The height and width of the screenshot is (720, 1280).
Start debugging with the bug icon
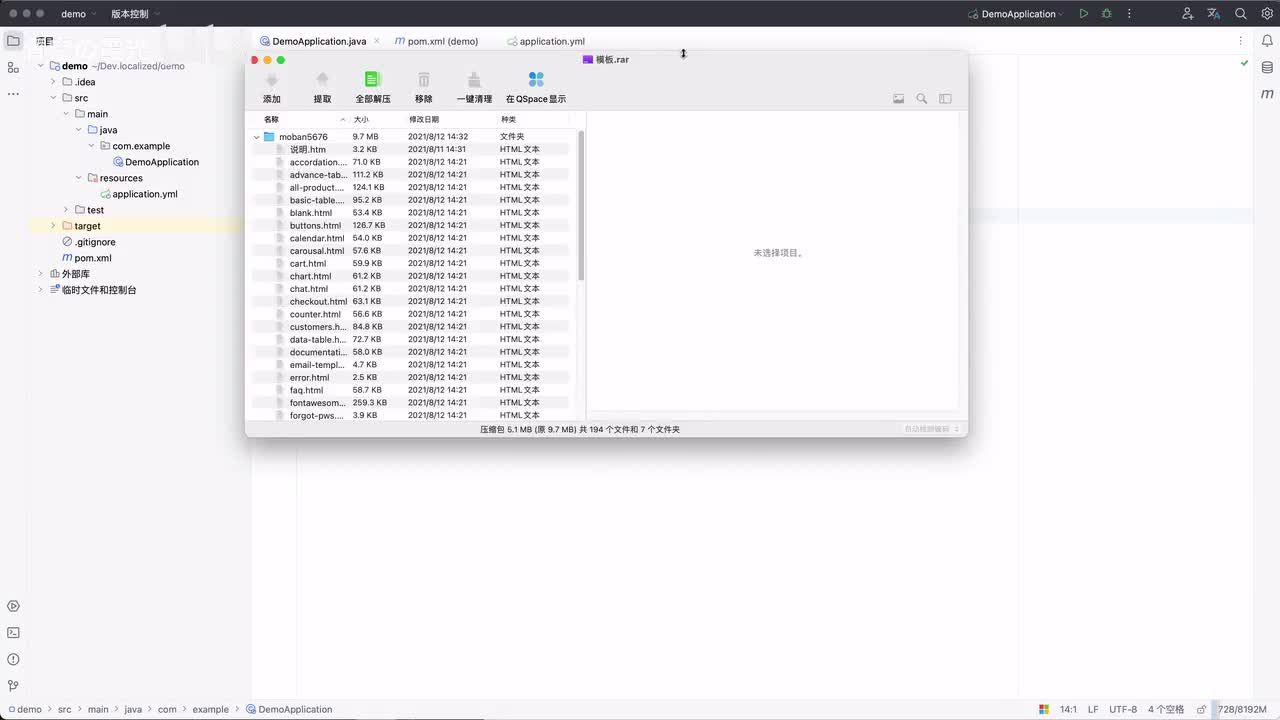click(x=1106, y=14)
